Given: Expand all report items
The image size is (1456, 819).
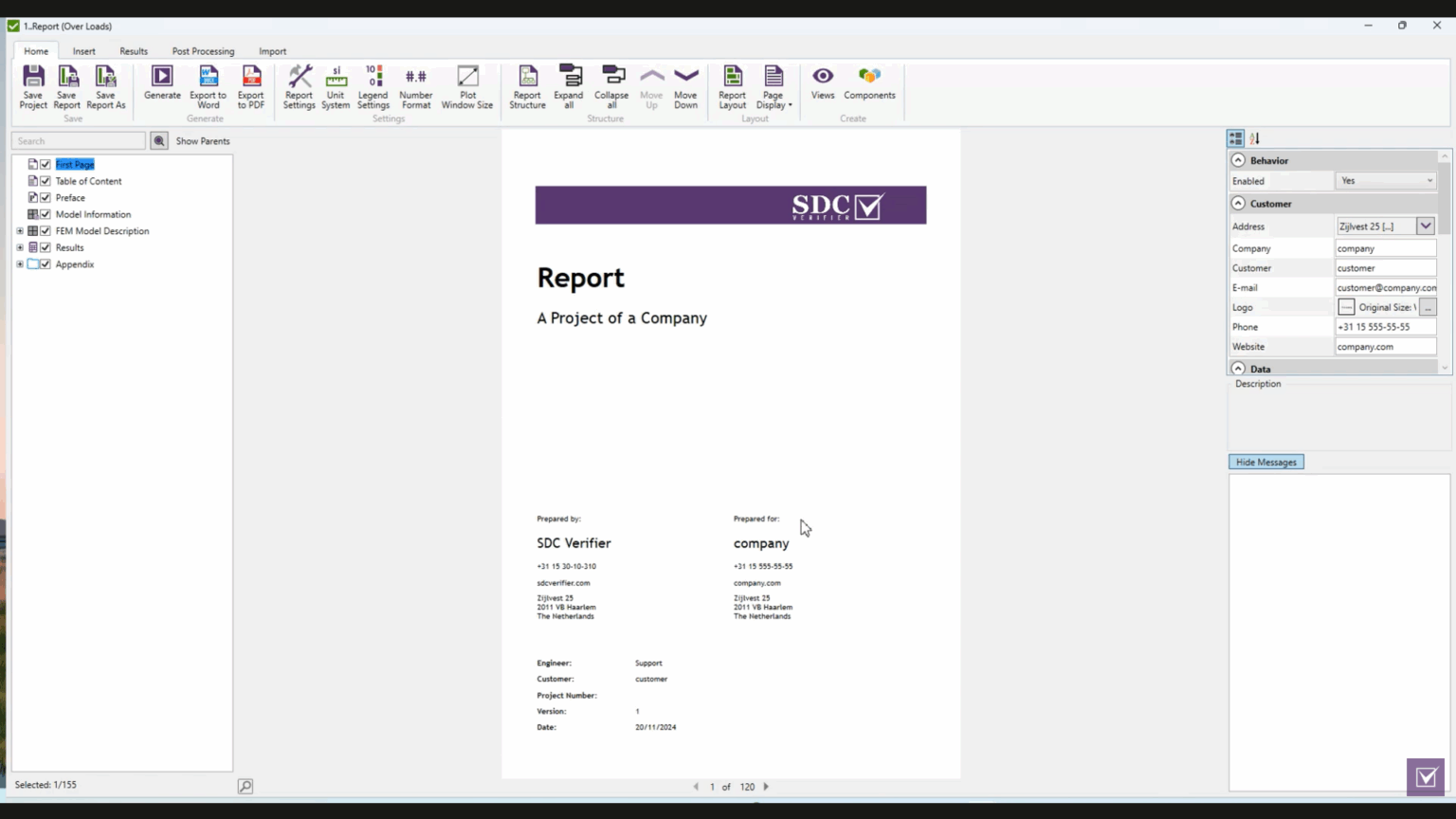Looking at the screenshot, I should (569, 87).
